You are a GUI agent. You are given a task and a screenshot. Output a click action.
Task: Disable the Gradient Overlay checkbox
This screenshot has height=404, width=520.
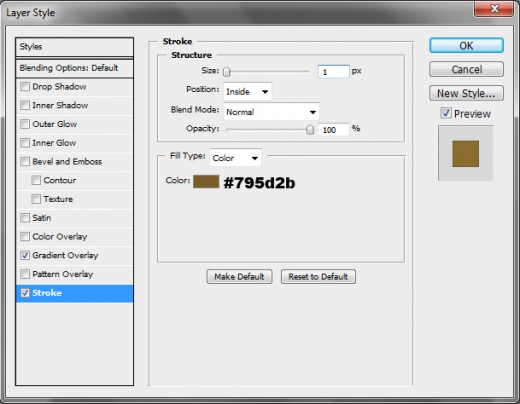25,255
